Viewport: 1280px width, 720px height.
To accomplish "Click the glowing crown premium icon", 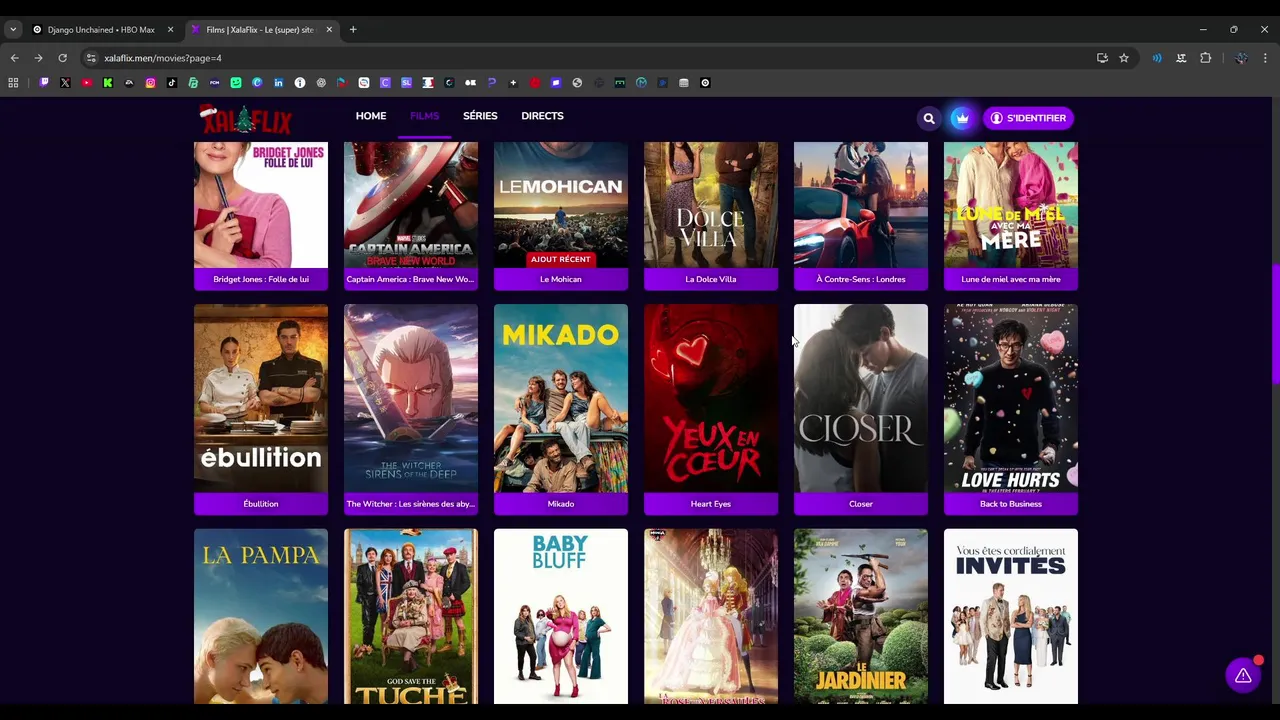I will pos(962,118).
